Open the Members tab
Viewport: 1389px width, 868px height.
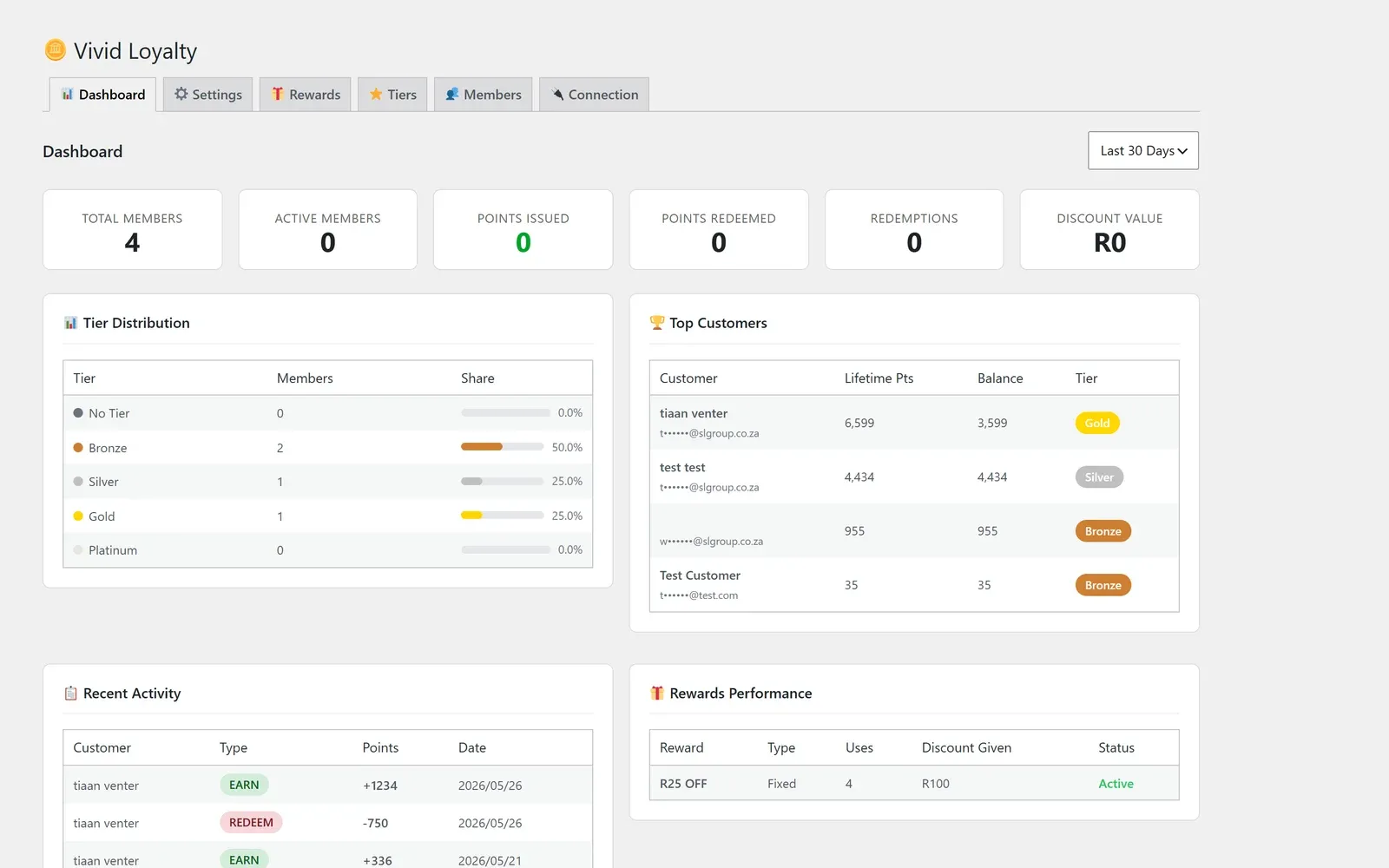point(483,95)
